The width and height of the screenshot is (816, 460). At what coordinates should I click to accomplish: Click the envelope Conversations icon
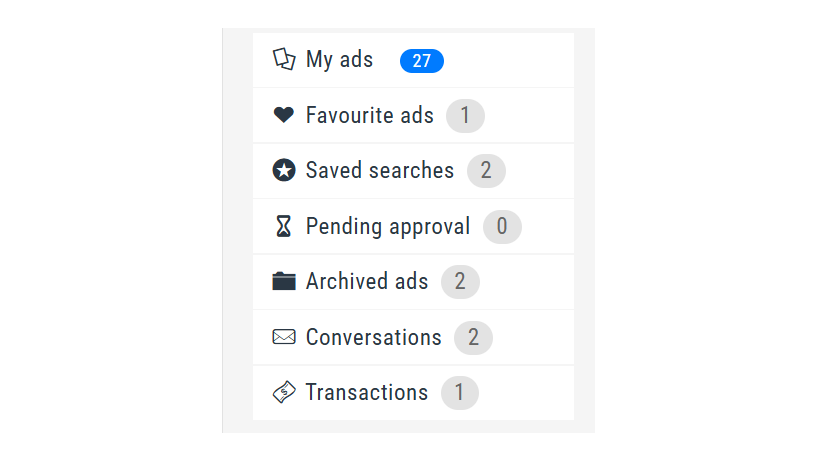284,337
